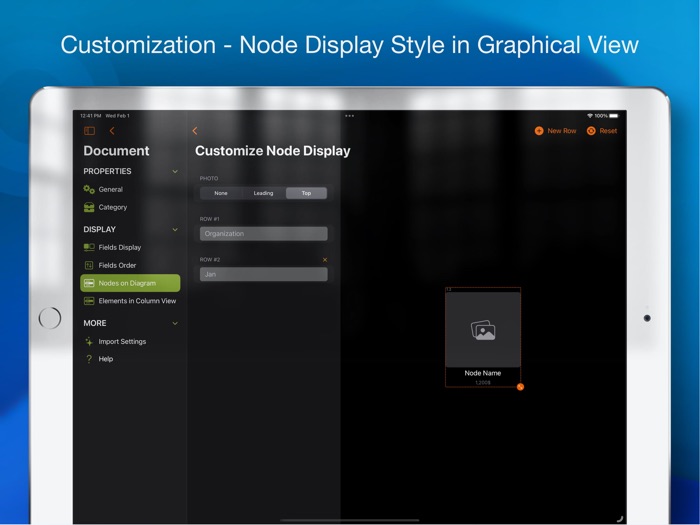This screenshot has height=525, width=700.
Task: Open Fields Display settings
Action: tap(119, 247)
